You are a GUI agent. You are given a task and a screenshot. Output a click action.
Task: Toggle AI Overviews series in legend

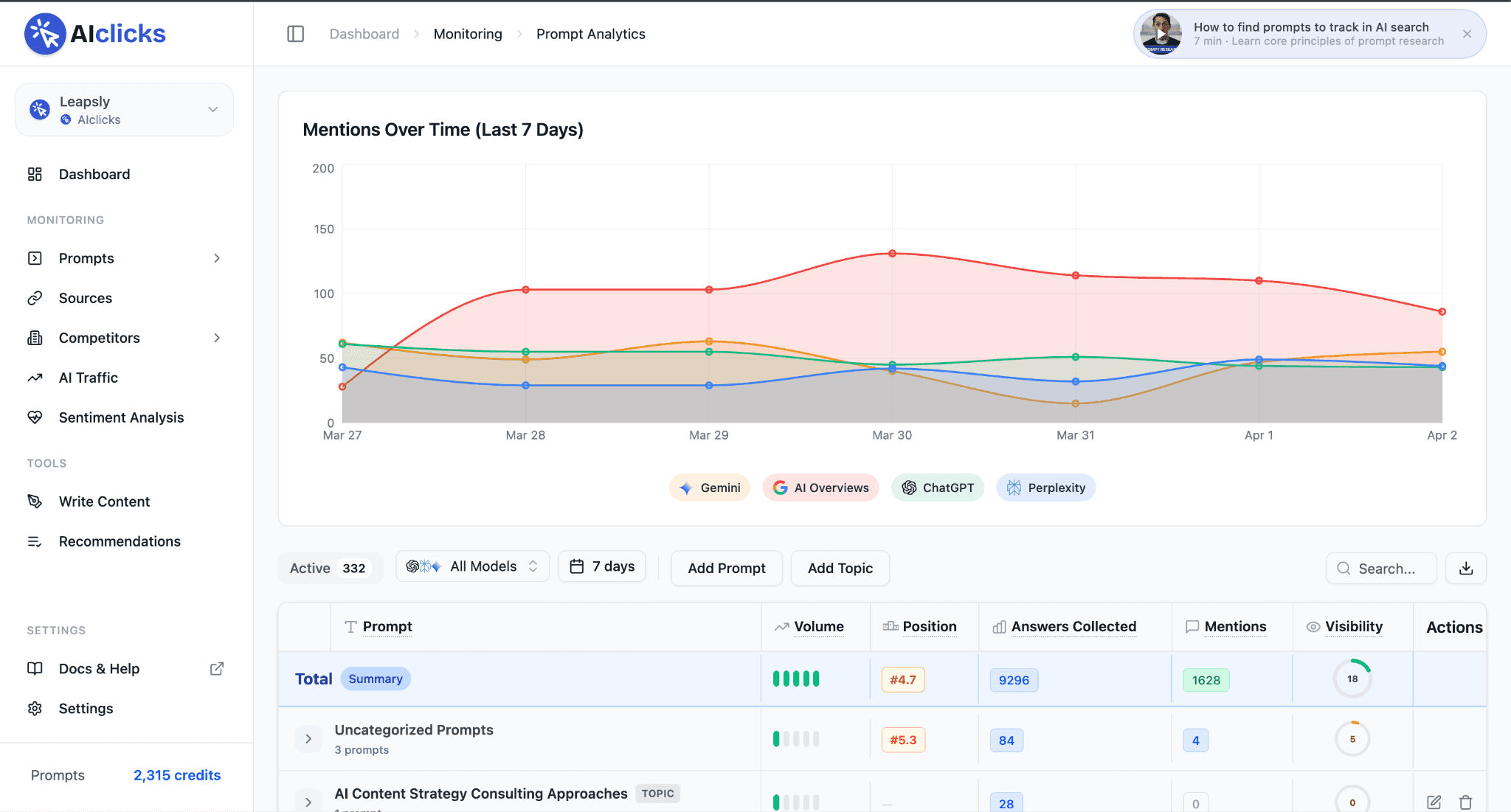pyautogui.click(x=820, y=487)
